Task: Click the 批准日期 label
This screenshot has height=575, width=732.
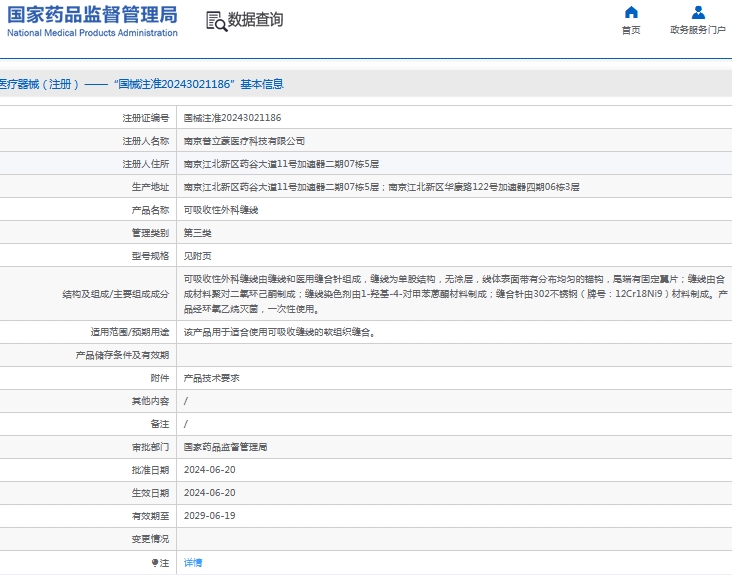Action: tap(150, 470)
